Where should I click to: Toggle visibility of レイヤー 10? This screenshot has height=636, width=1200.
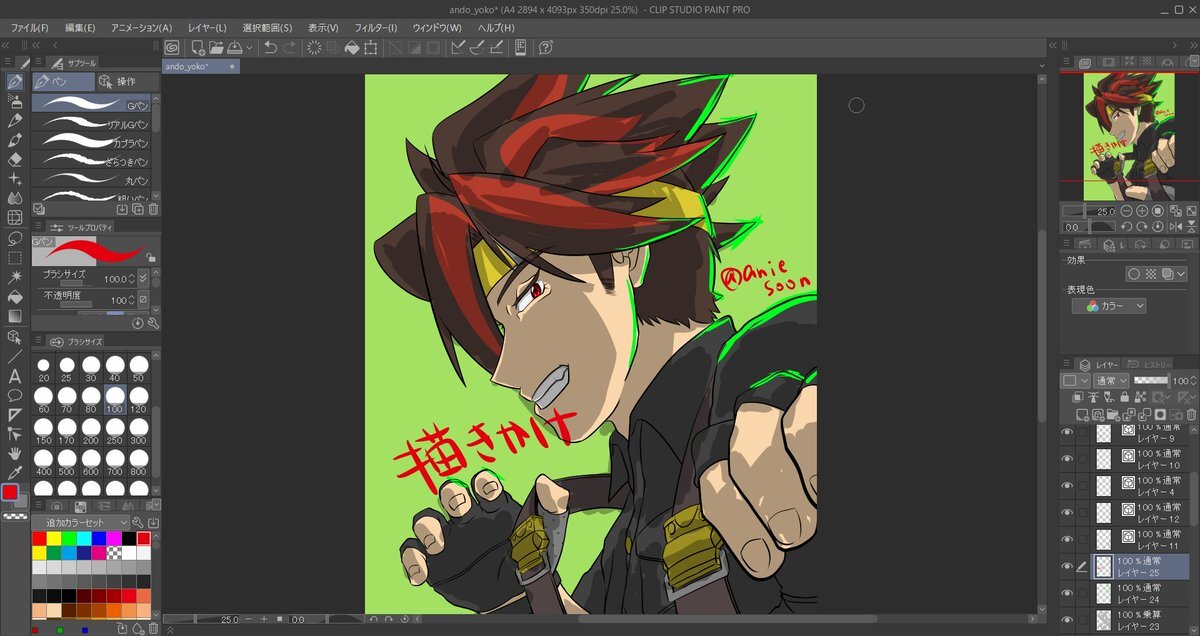1067,459
